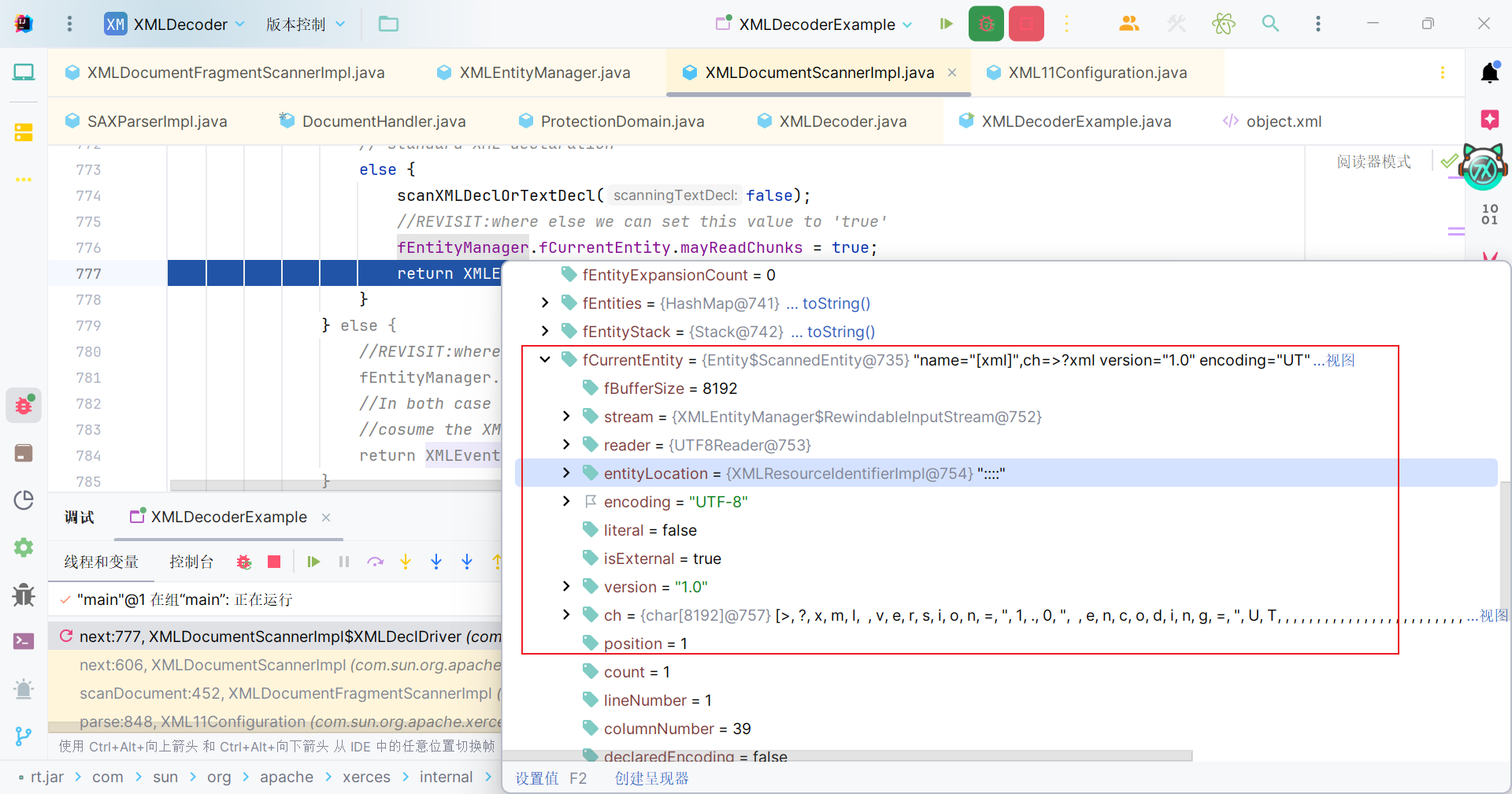Click the red Stop button in title bar

[x=1027, y=24]
